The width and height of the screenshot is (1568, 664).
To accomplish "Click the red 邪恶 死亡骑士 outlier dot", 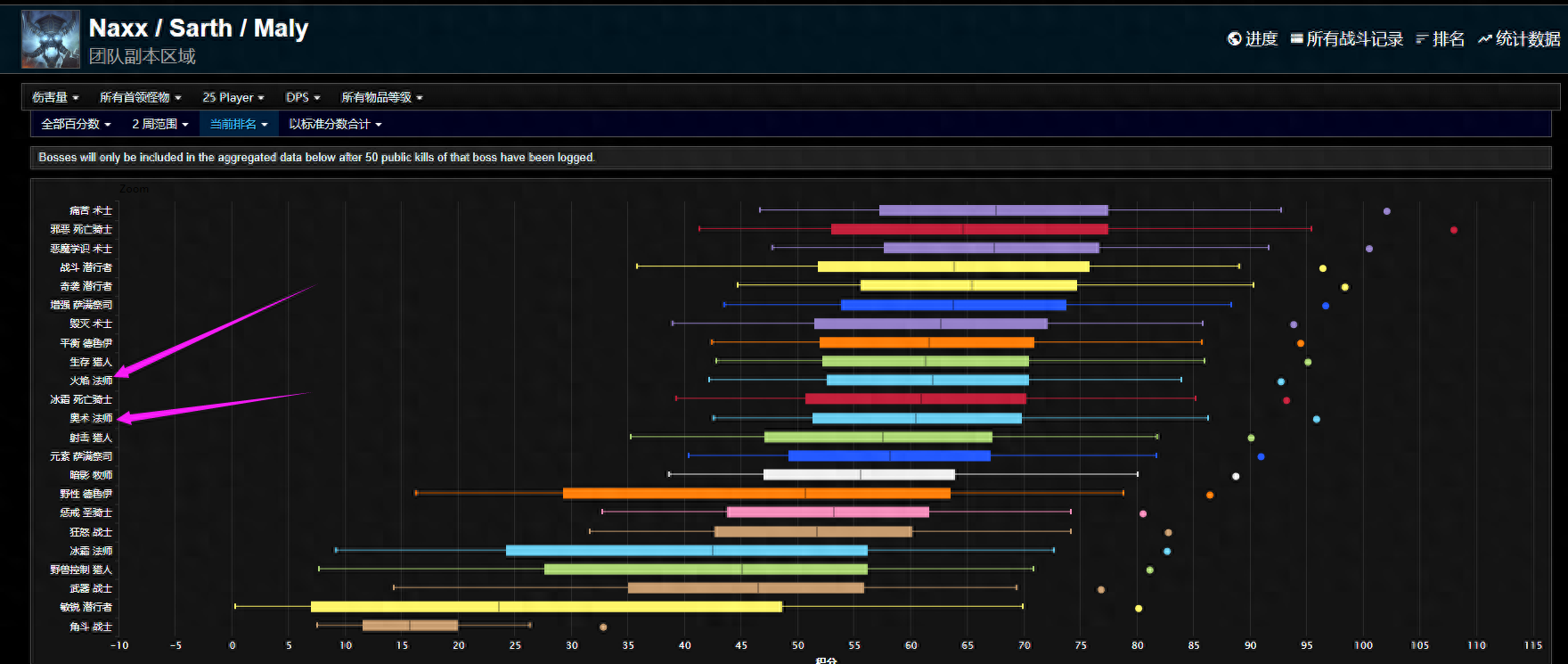I will [x=1453, y=230].
